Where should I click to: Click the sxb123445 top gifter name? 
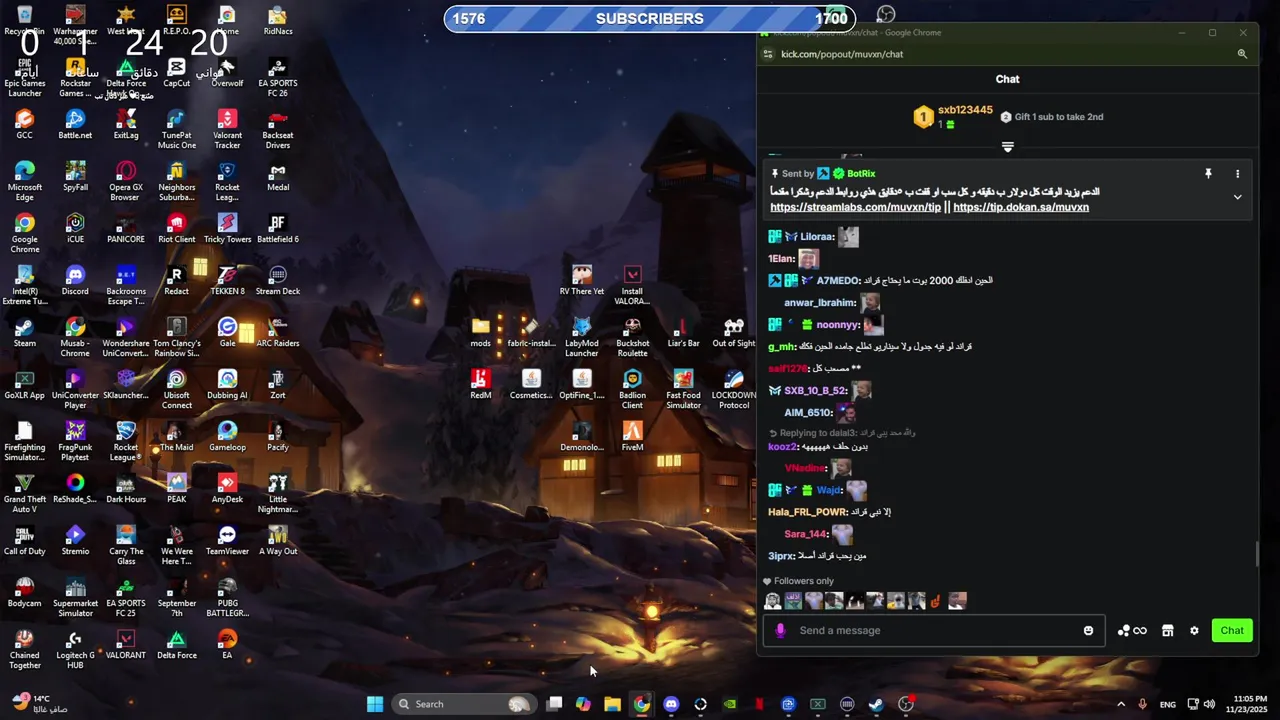coord(965,110)
